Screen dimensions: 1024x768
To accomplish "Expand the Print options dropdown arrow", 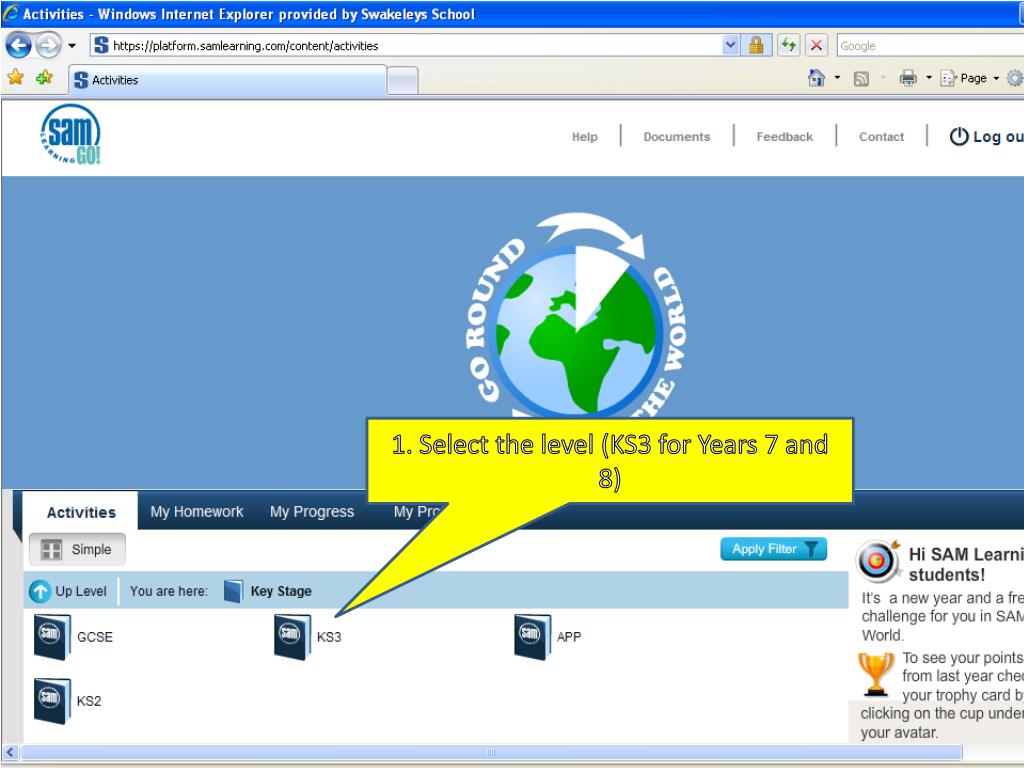I will [x=929, y=78].
